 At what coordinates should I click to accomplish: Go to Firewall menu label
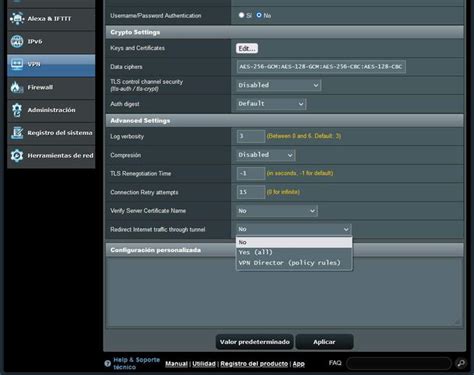point(40,87)
